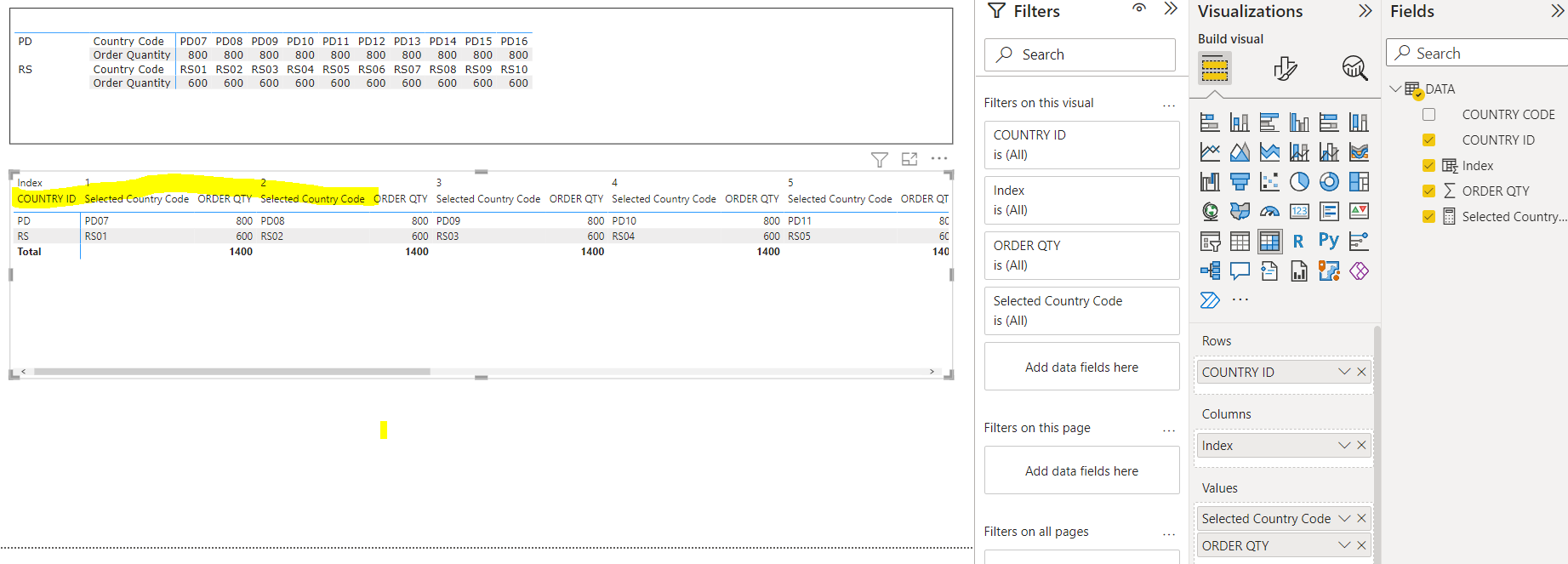Select the KPI visual

click(x=1359, y=211)
